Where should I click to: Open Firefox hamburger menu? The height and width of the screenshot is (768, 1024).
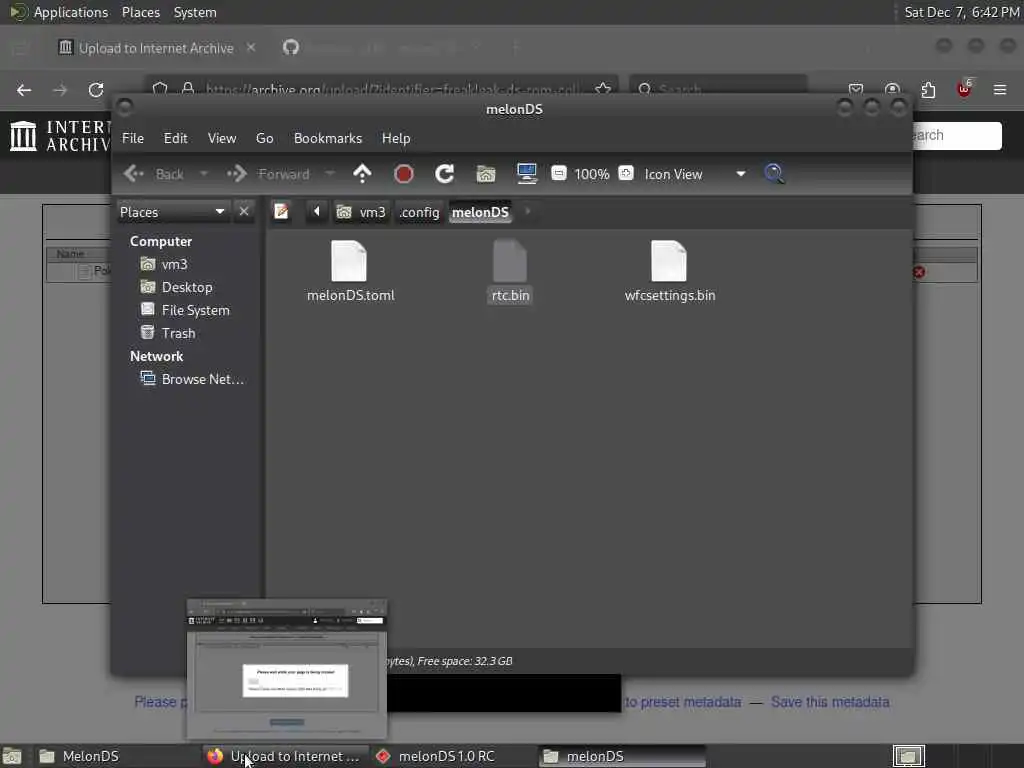point(1000,89)
